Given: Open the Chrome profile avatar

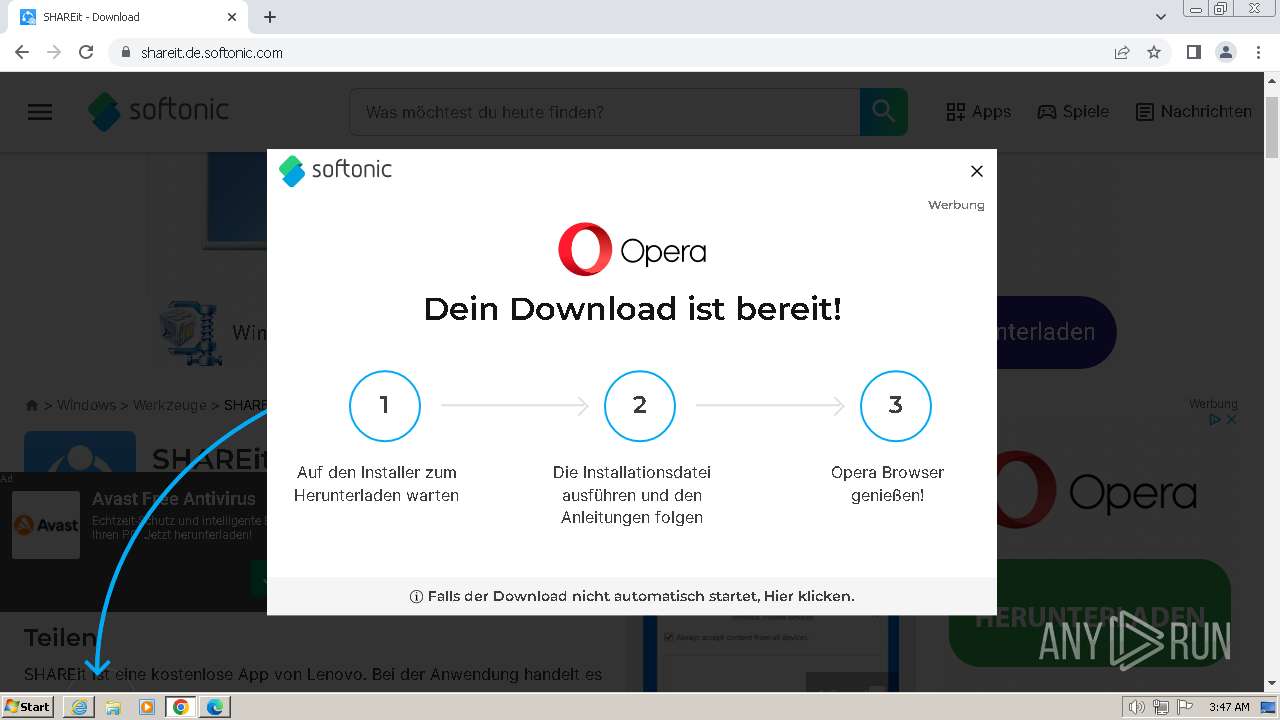Looking at the screenshot, I should (x=1226, y=52).
